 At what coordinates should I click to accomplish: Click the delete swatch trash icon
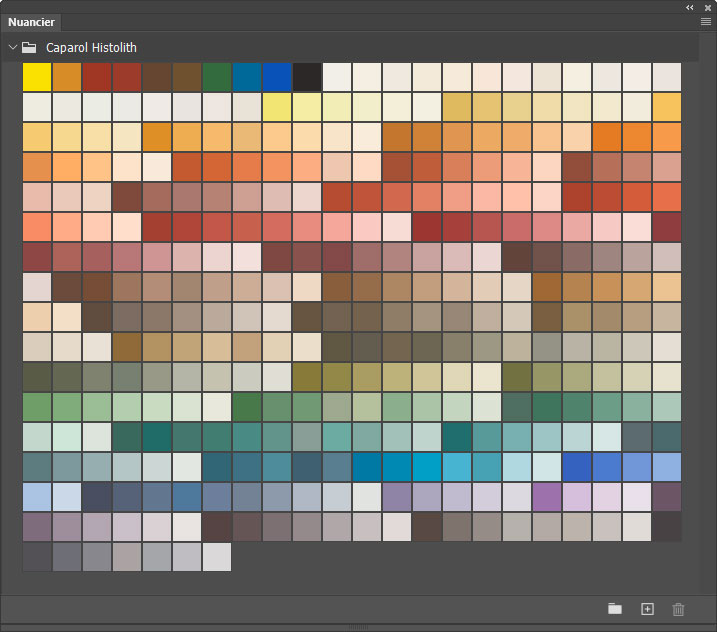tap(679, 609)
